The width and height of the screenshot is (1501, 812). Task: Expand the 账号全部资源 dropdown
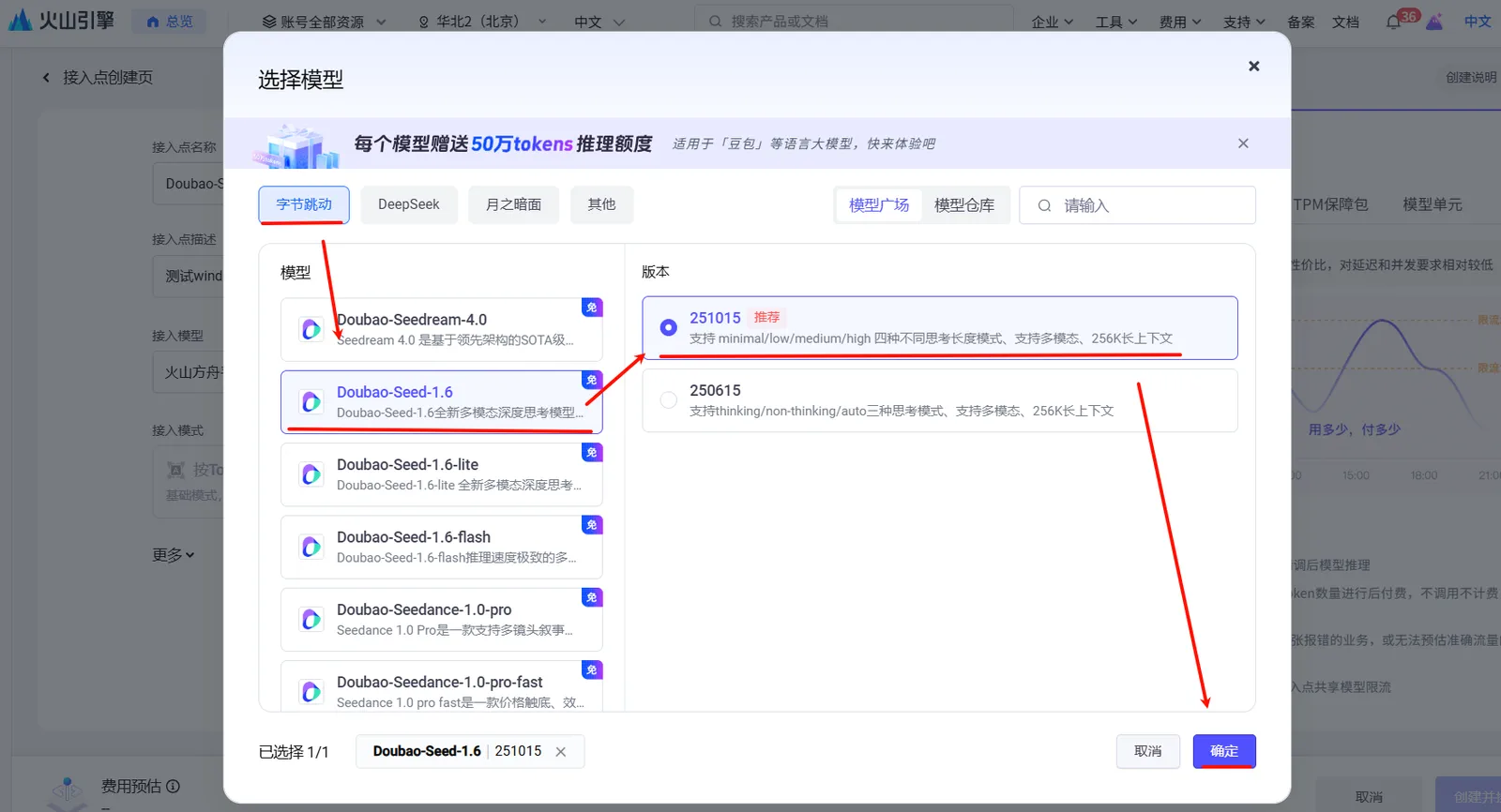click(324, 22)
